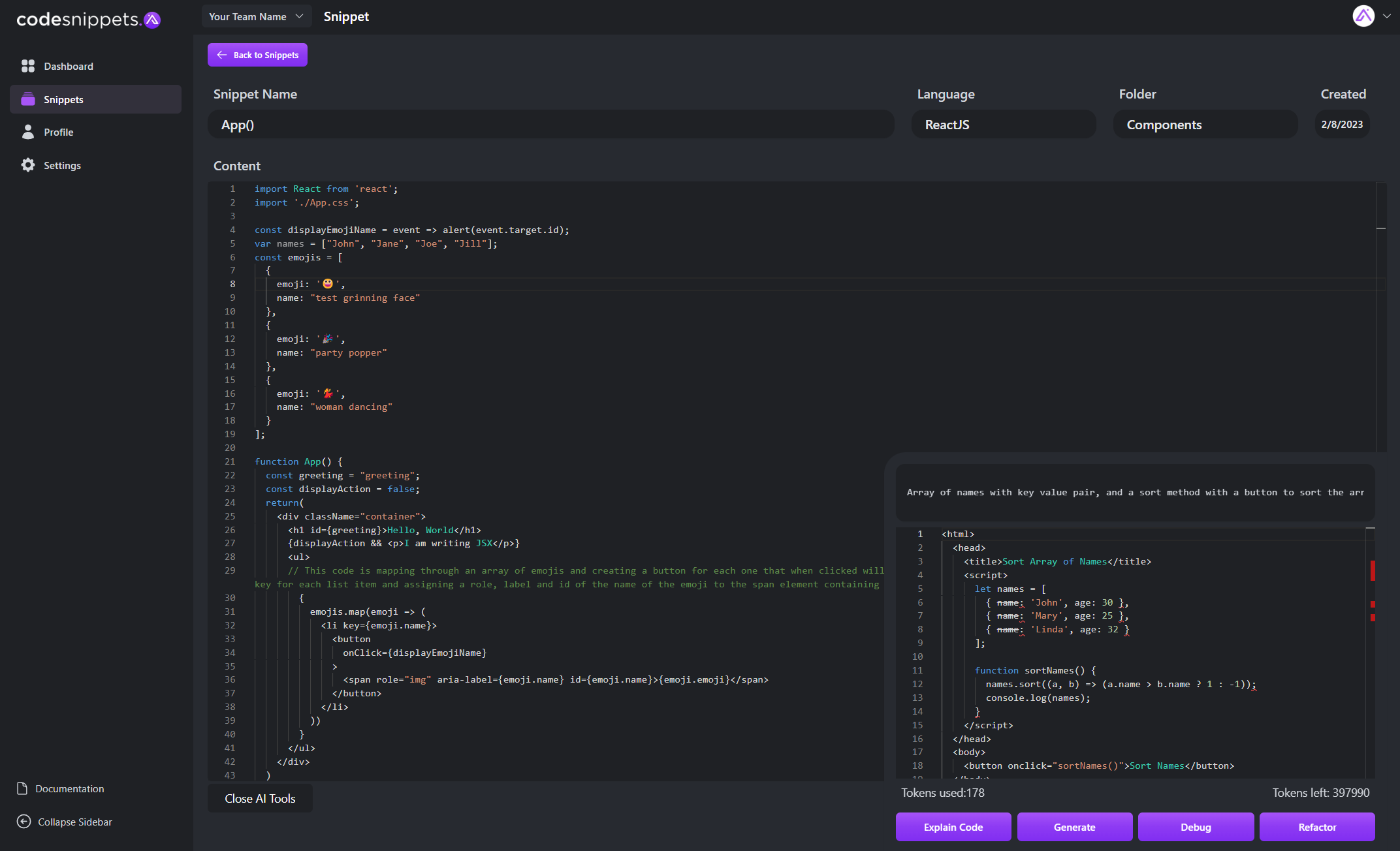This screenshot has width=1400, height=851.
Task: Click the Collapse Sidebar arrow icon
Action: pyautogui.click(x=24, y=822)
